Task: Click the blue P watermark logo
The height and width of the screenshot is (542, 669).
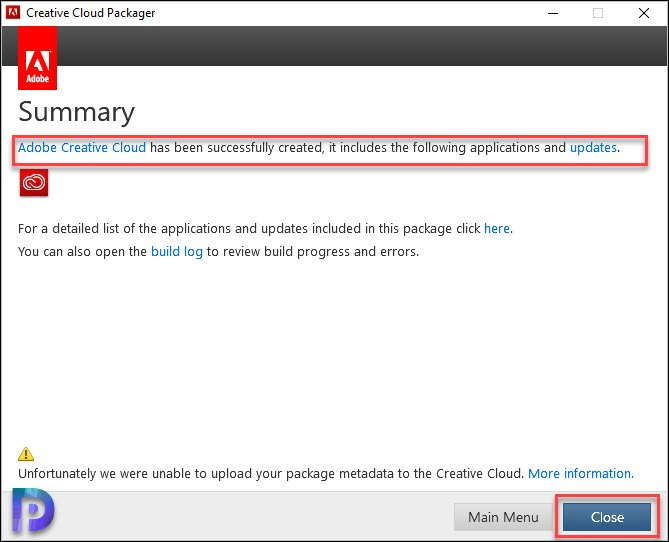Action: [x=33, y=511]
